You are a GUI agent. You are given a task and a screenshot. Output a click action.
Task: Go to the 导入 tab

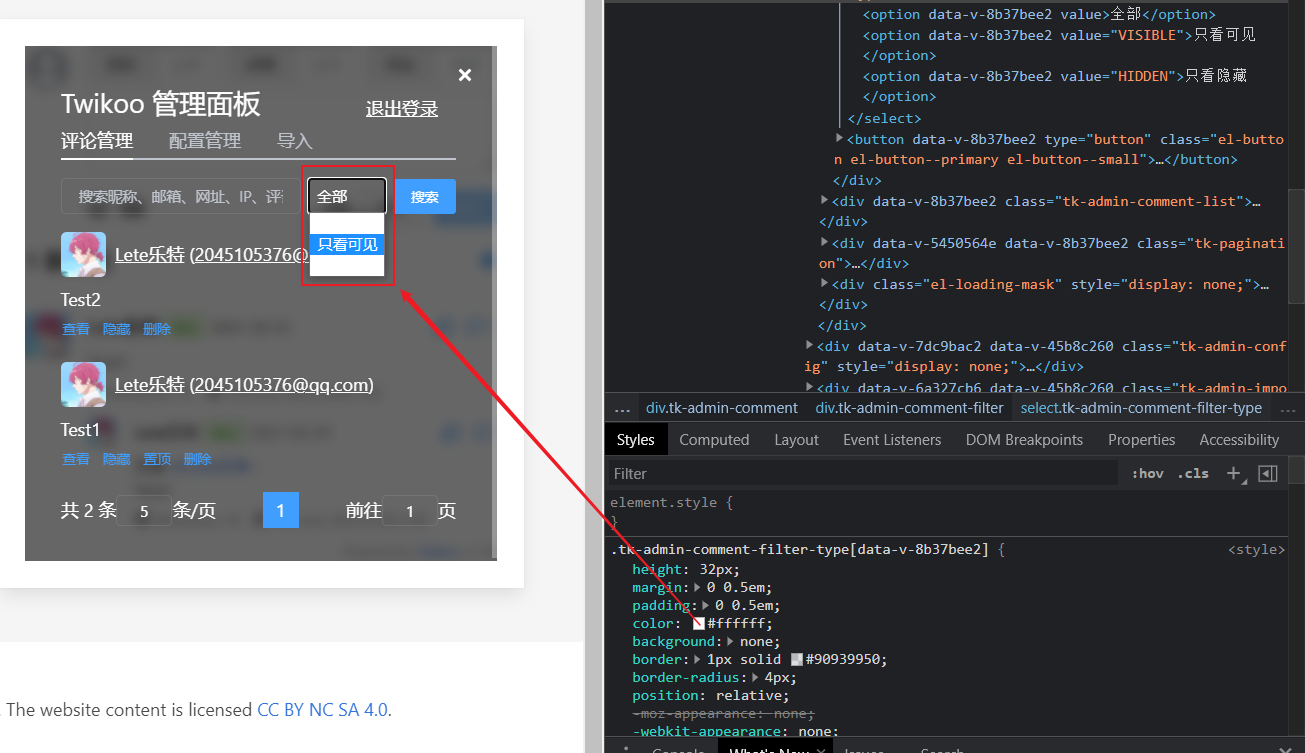295,141
